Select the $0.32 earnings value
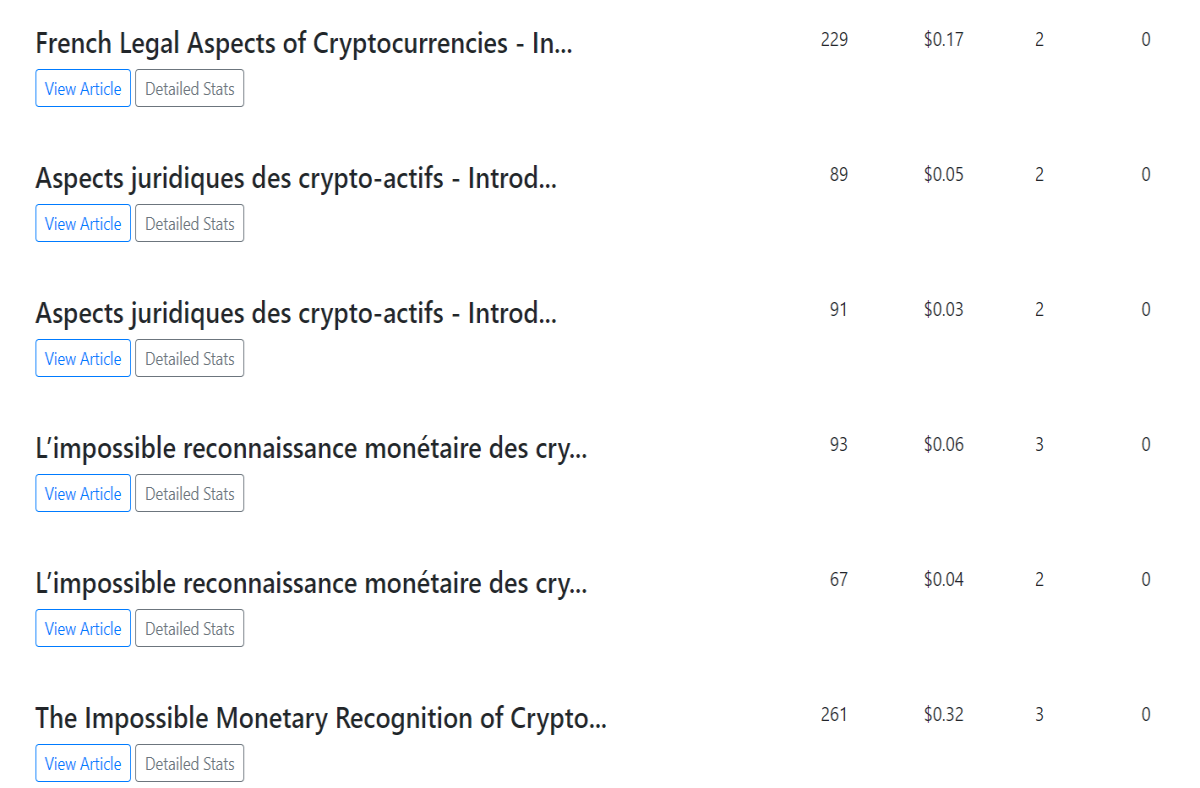 tap(944, 714)
